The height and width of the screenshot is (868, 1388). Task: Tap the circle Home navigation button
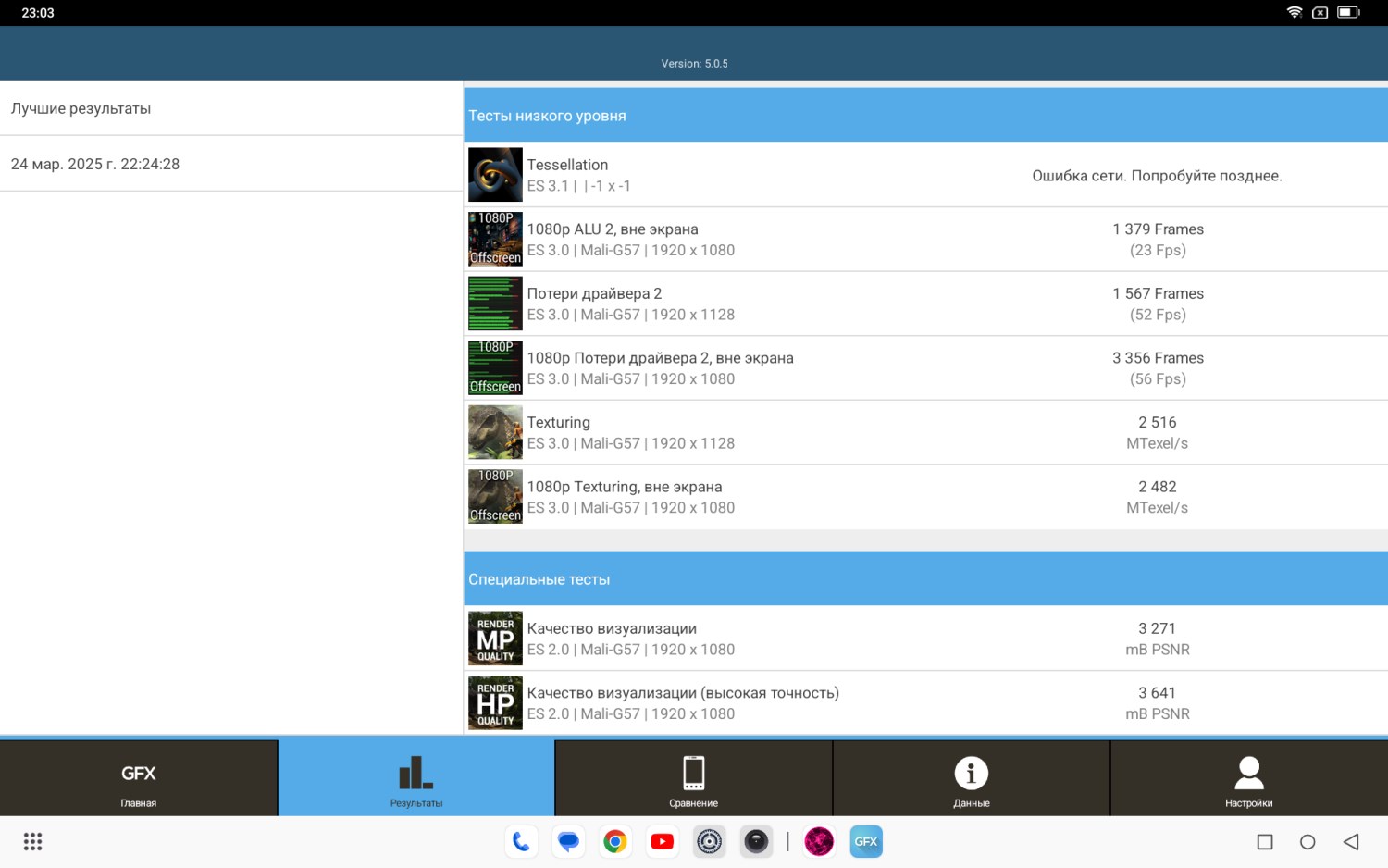point(1307,842)
